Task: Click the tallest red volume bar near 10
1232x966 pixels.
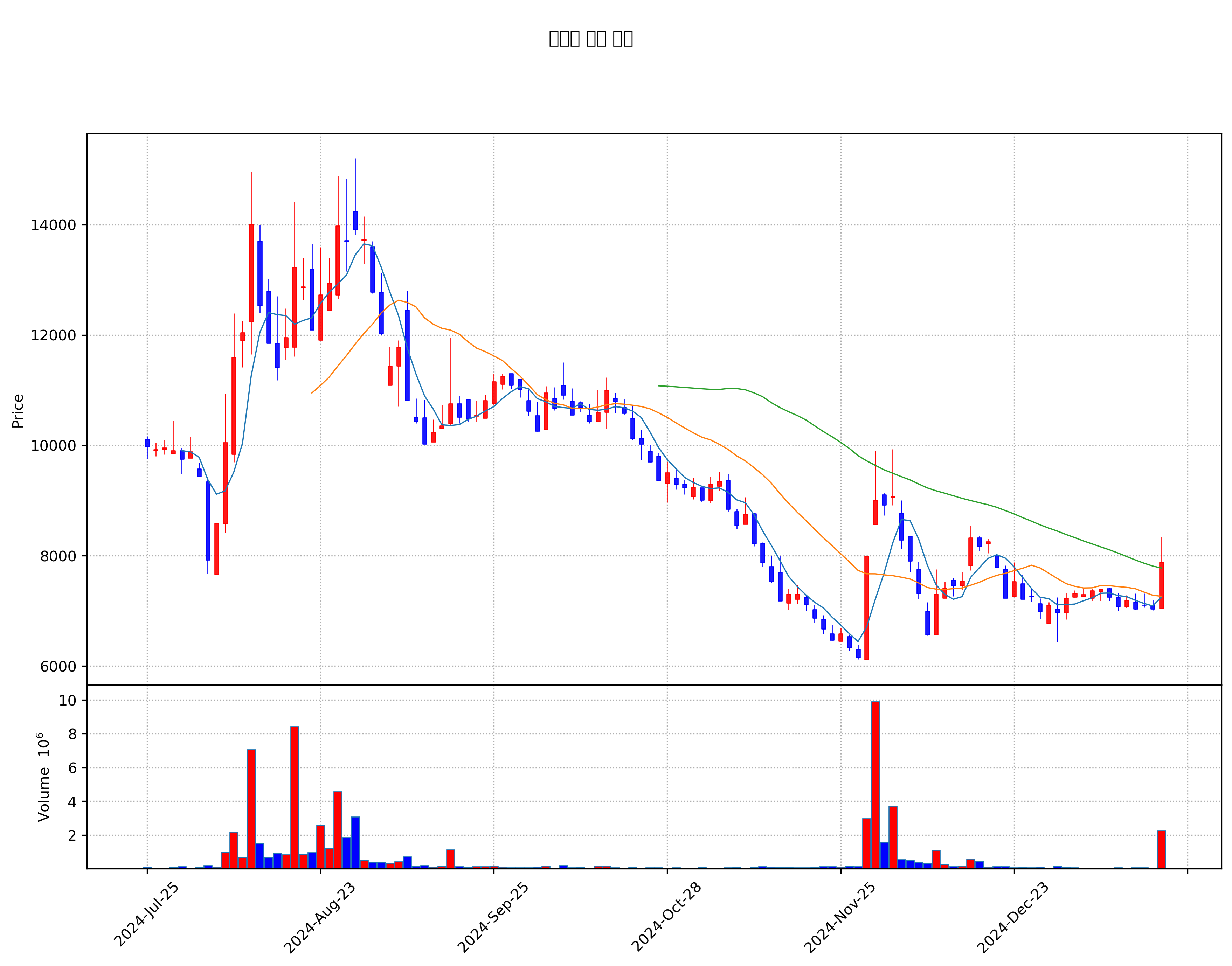Action: pyautogui.click(x=875, y=785)
